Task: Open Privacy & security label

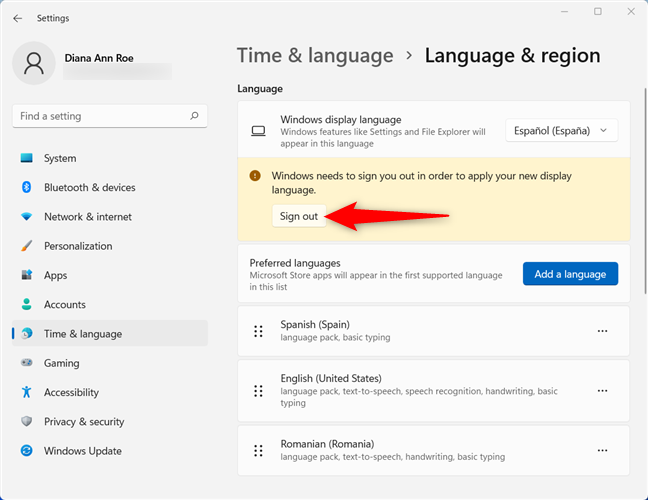Action: pyautogui.click(x=84, y=421)
